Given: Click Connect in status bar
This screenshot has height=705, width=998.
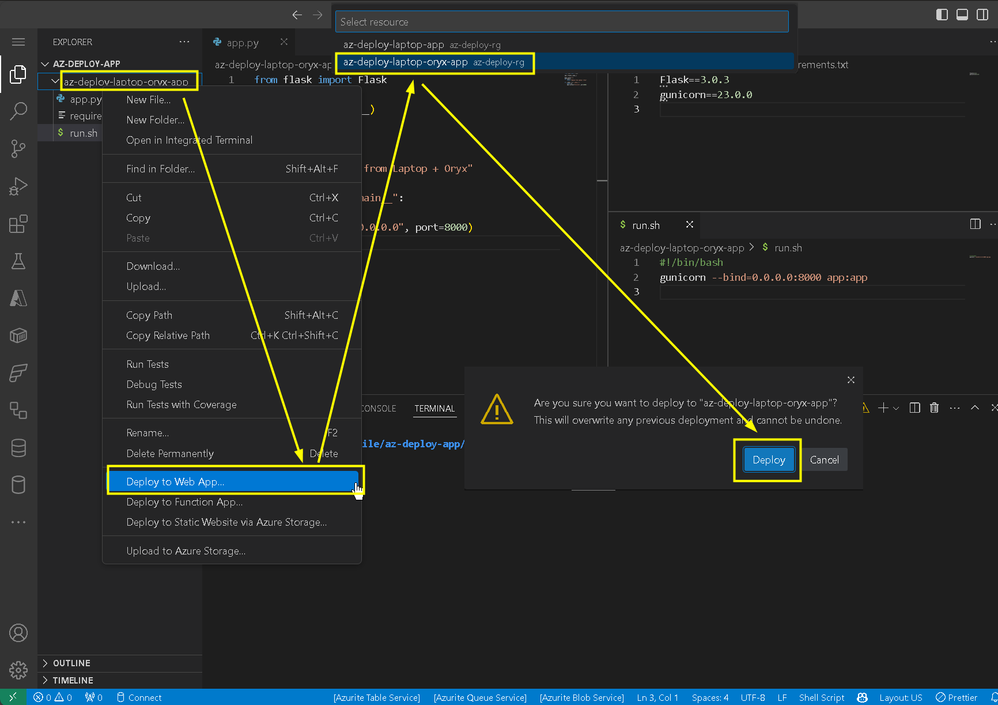Looking at the screenshot, I should click(x=139, y=697).
